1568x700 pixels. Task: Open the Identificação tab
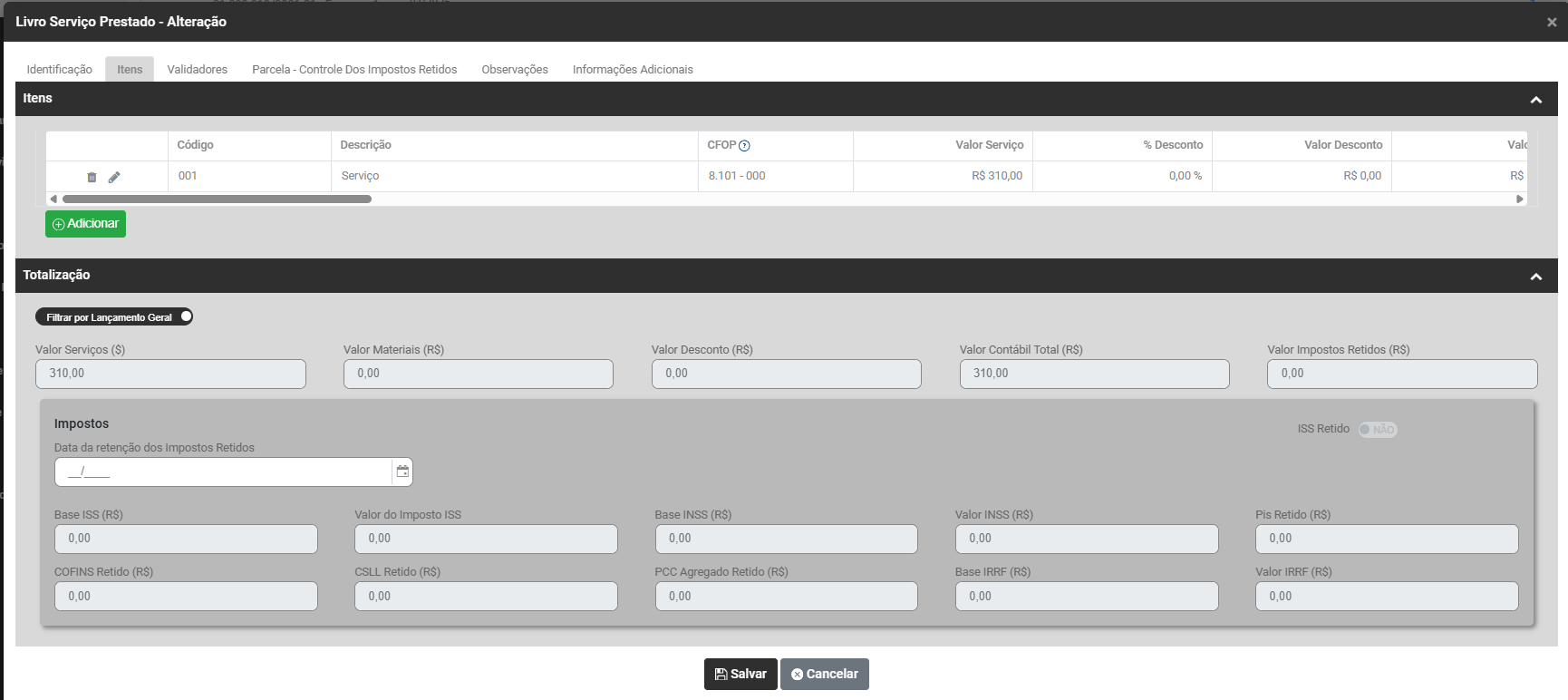[x=59, y=70]
